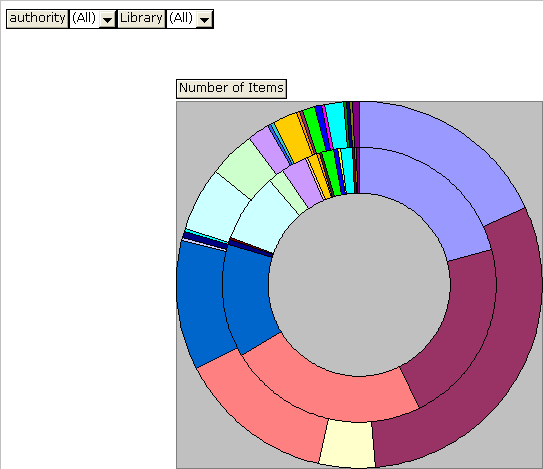Open the Library filter dropdown arrow
This screenshot has height=469, width=543.
pyautogui.click(x=204, y=19)
